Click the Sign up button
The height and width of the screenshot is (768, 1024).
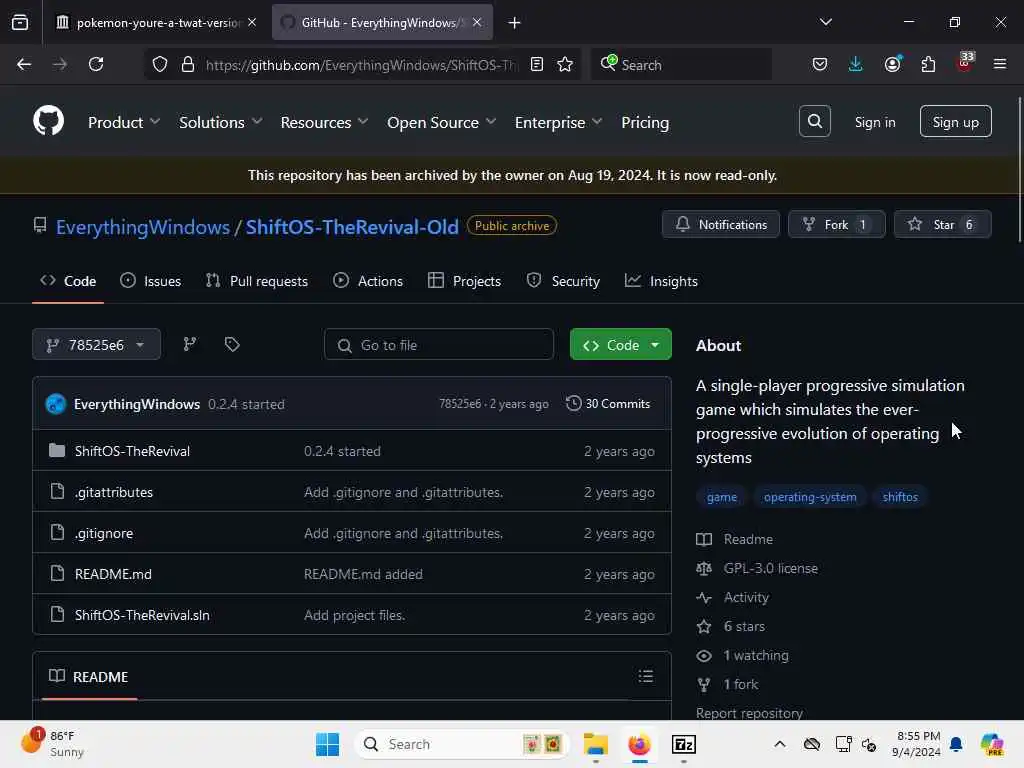[955, 121]
